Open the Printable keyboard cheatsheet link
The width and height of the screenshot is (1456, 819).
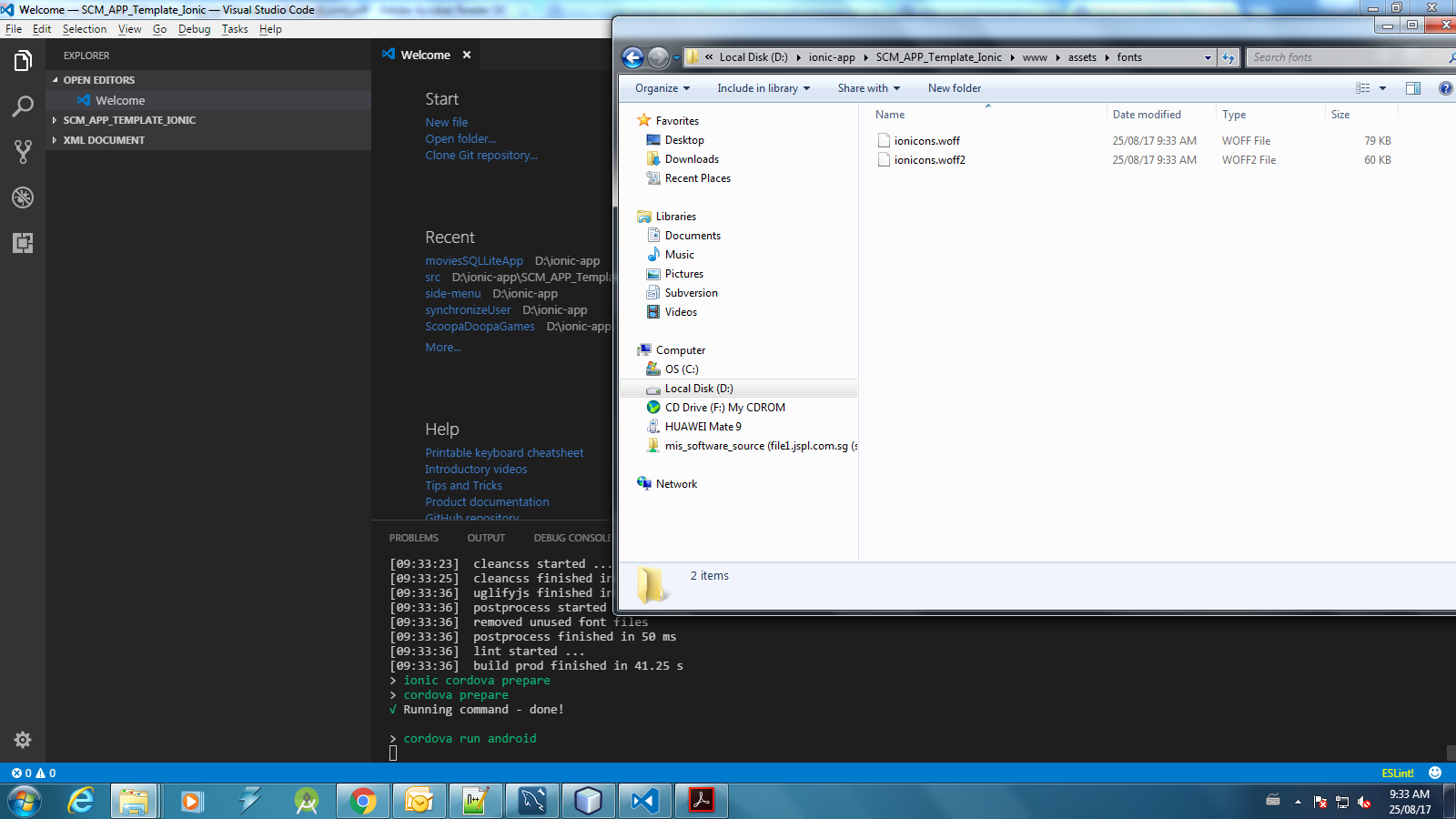click(504, 452)
